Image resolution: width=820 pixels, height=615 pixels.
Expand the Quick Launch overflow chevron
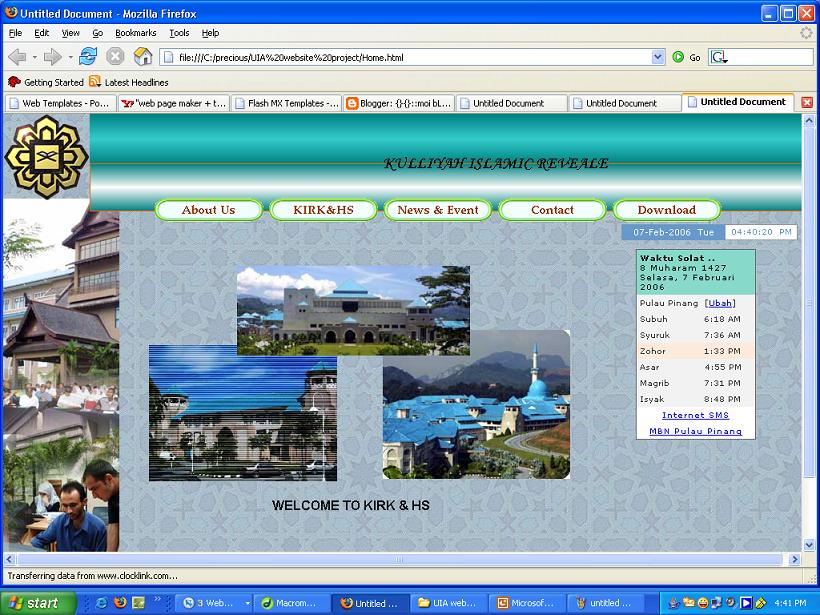tap(157, 599)
